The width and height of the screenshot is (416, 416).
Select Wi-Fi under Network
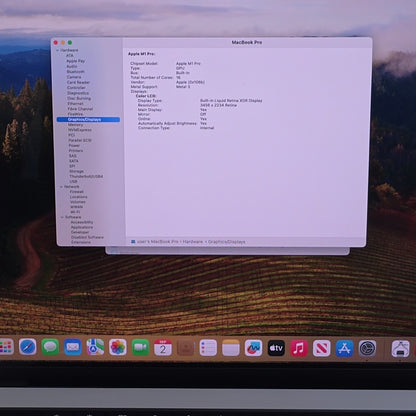75,212
